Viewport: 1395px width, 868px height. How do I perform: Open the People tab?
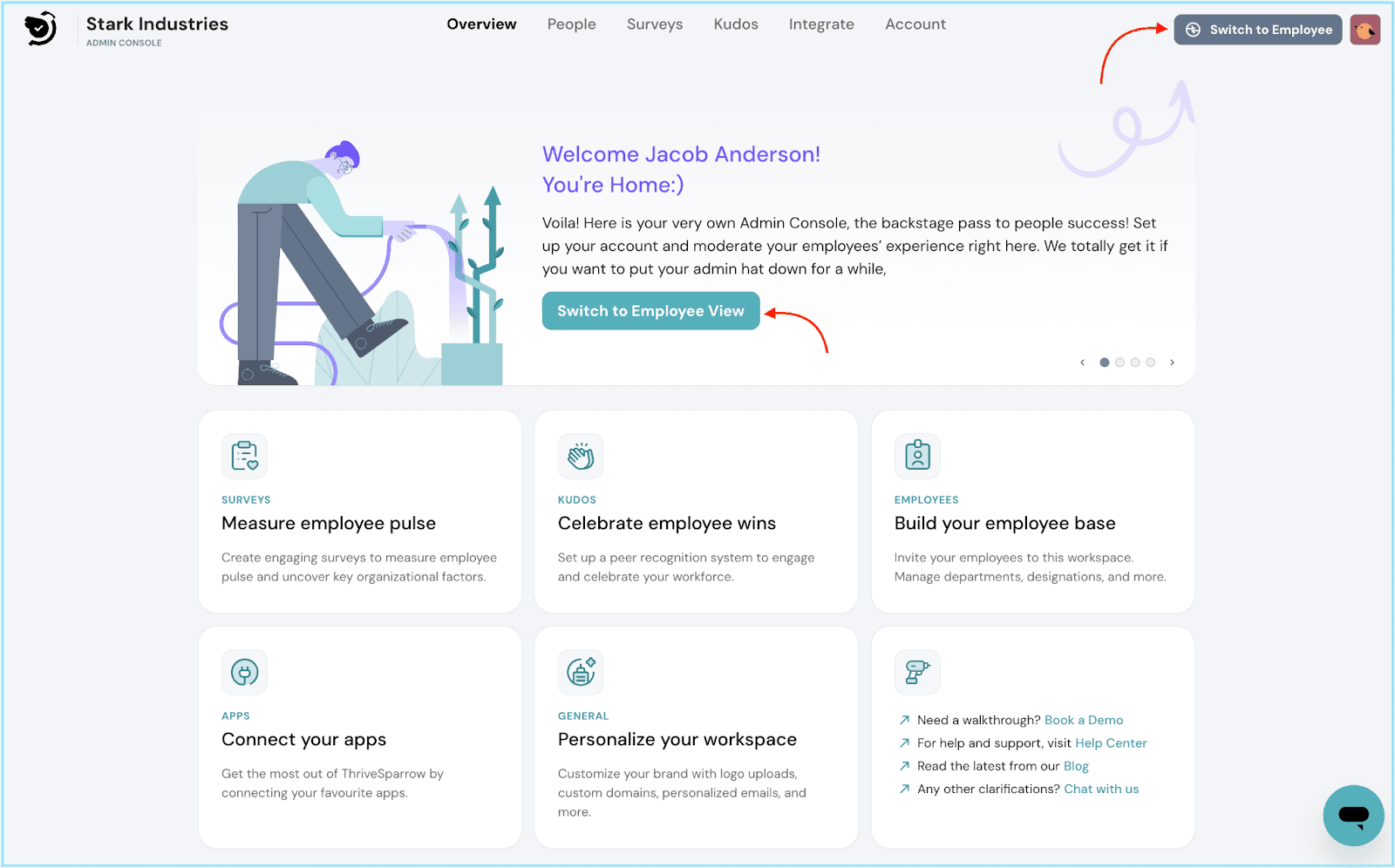point(571,24)
